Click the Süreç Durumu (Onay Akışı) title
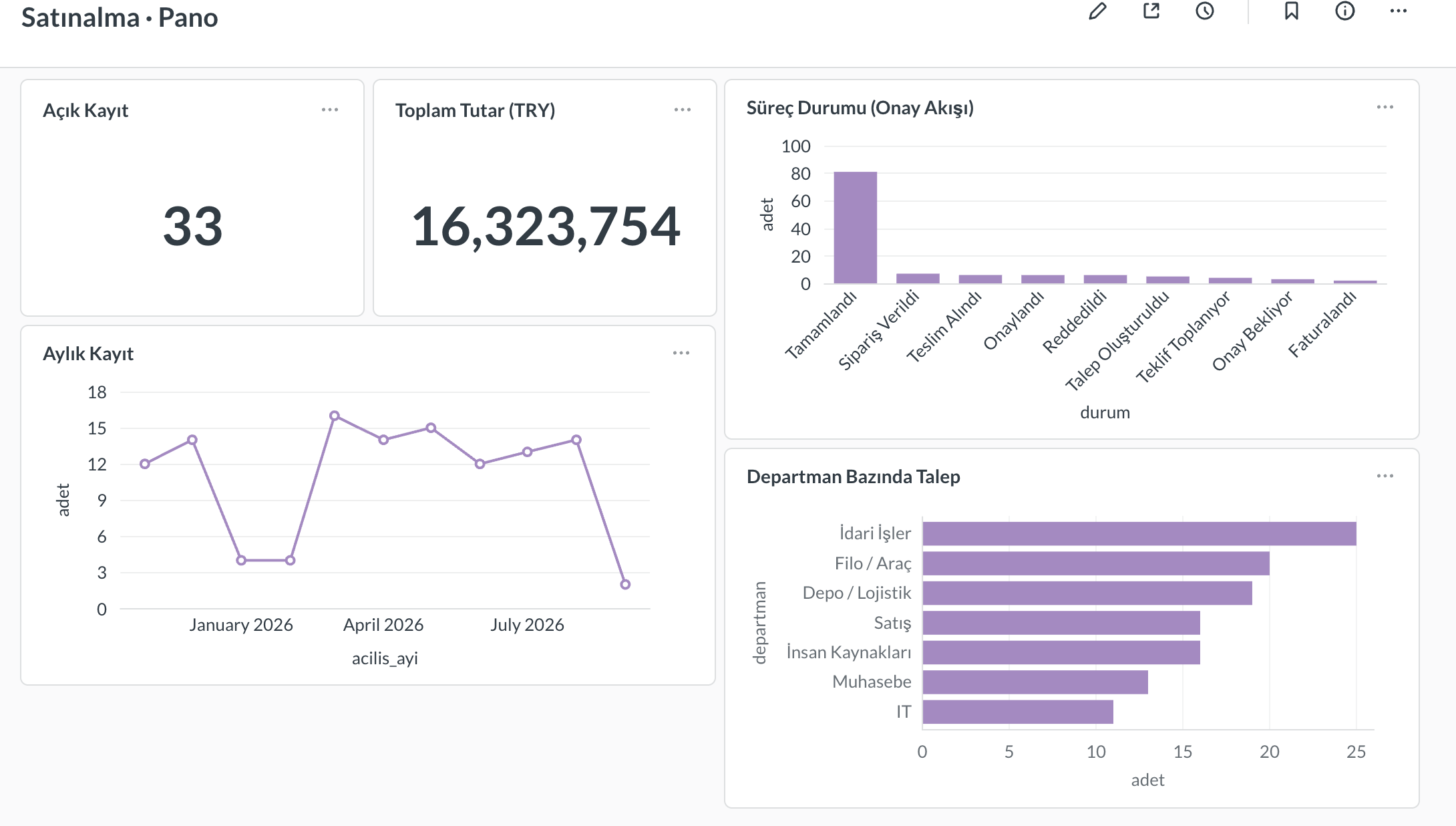The height and width of the screenshot is (826, 1456). [x=860, y=108]
